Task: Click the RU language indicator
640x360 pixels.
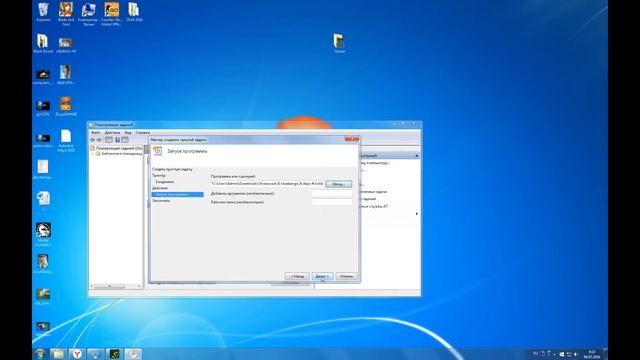Action: tap(536, 353)
